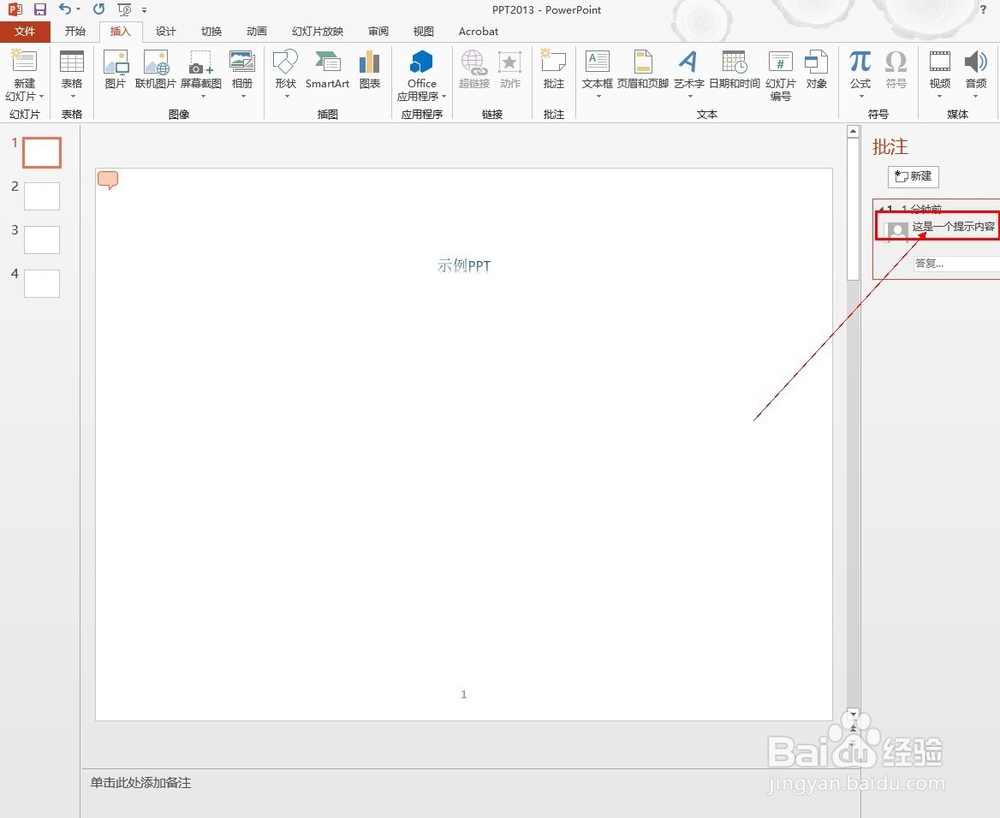Viewport: 1000px width, 818px height.
Task: Switch to the 开始 home tab
Action: (75, 31)
